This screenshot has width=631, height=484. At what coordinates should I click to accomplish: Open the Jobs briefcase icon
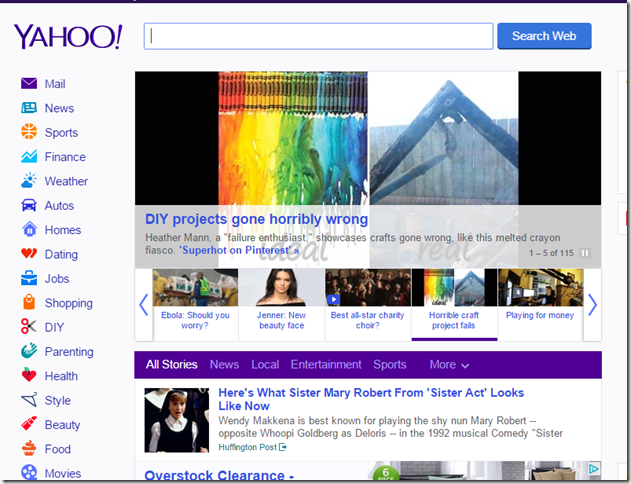click(x=29, y=278)
